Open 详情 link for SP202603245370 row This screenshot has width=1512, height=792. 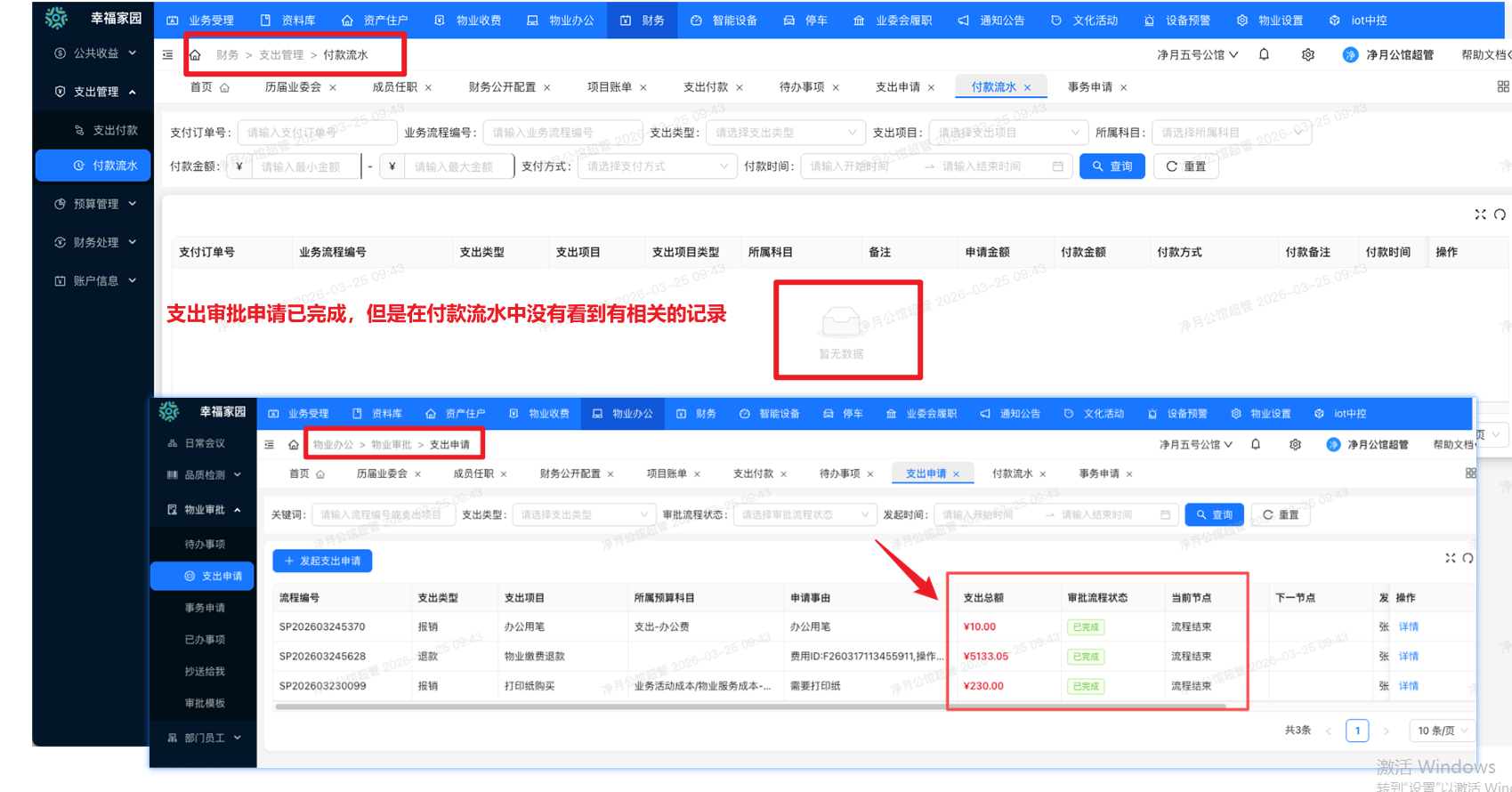click(1408, 626)
